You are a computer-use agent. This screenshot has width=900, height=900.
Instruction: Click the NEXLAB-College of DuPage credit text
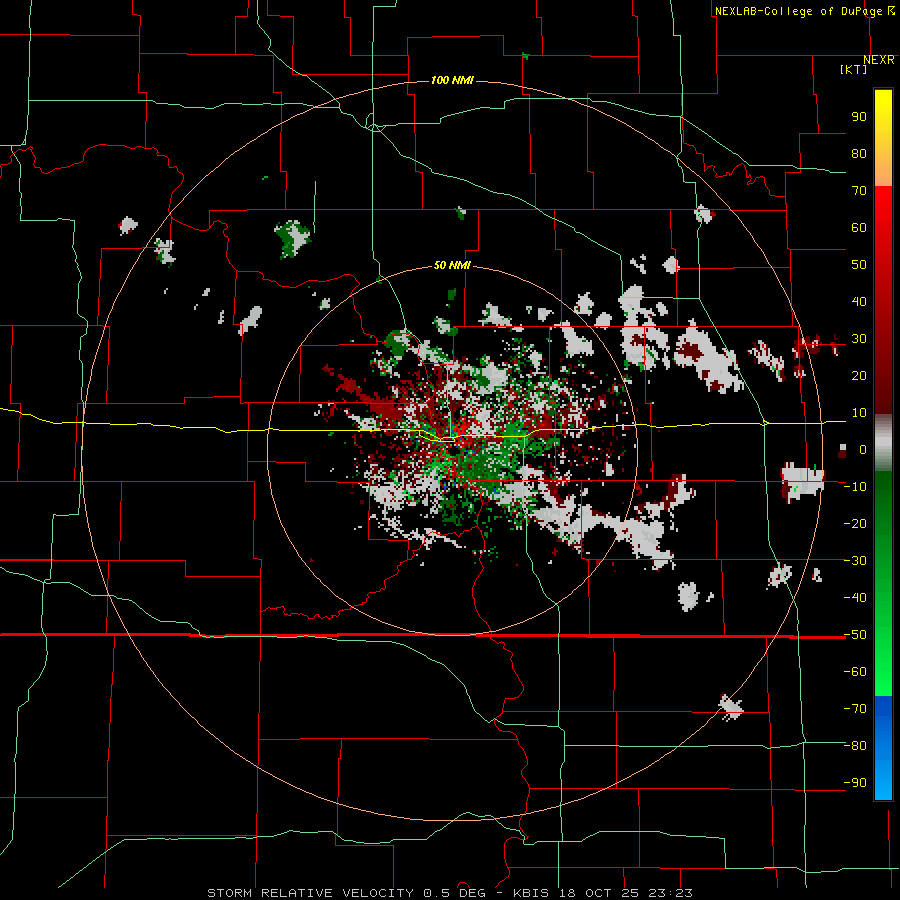805,11
